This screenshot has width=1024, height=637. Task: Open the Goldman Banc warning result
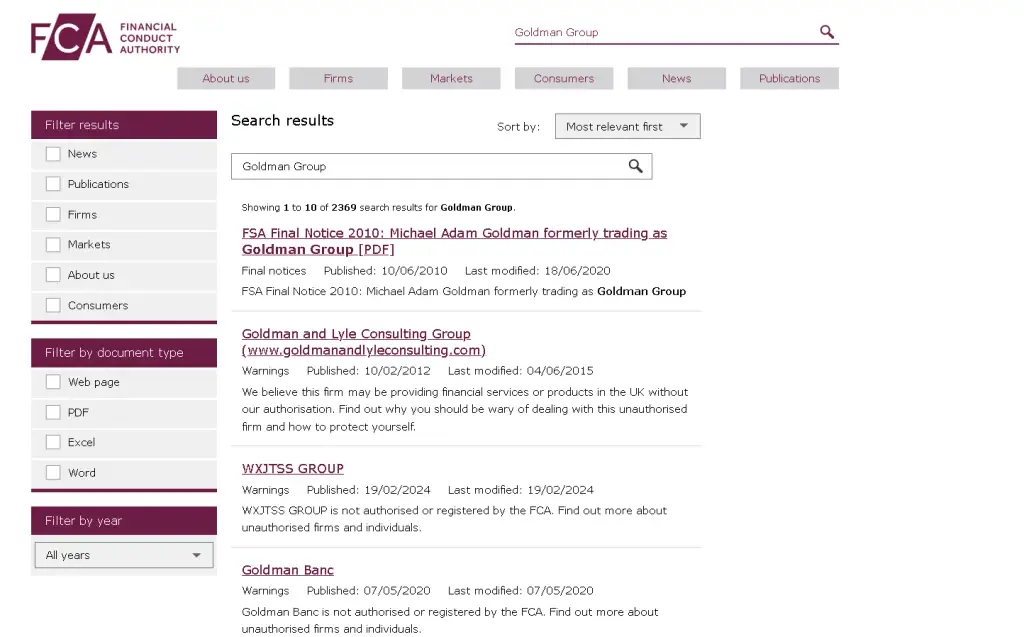(x=287, y=570)
